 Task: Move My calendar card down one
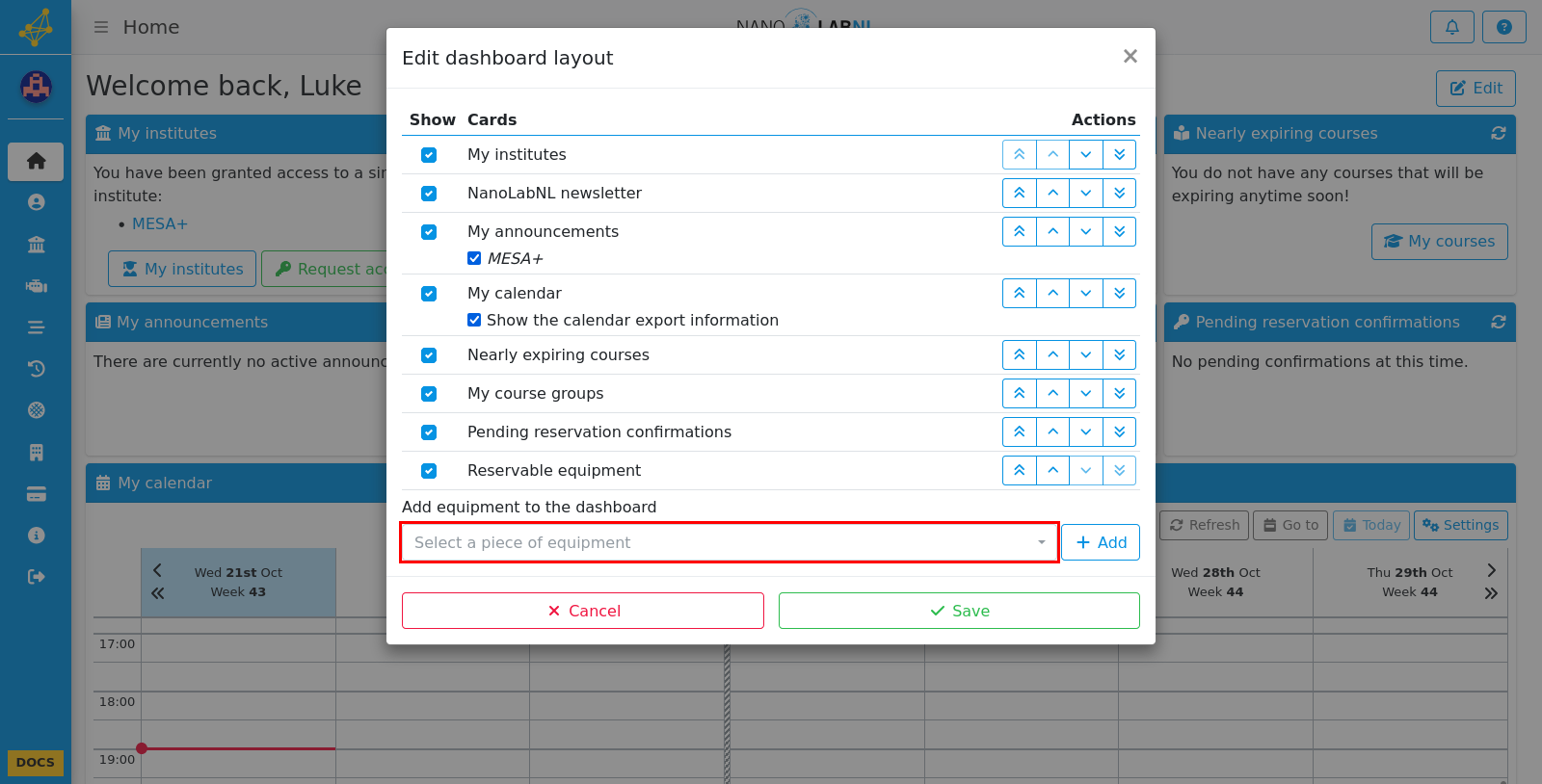1086,293
